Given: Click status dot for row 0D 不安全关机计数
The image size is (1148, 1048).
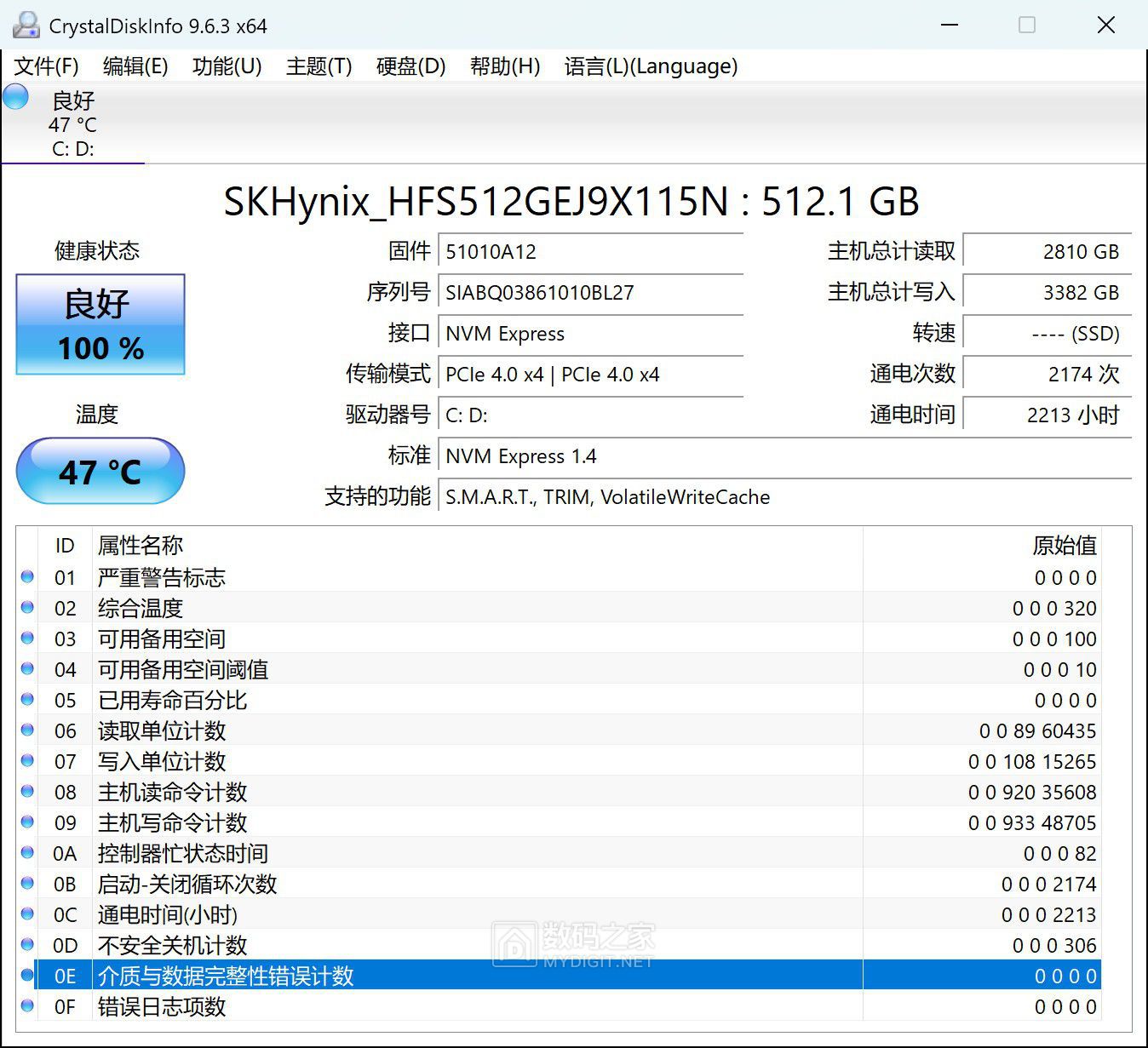Looking at the screenshot, I should pos(27,944).
